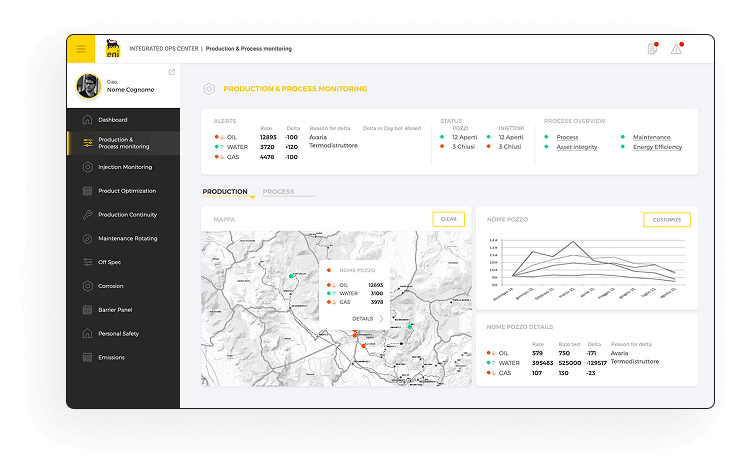Toggle the yellow hamburger menu
The height and width of the screenshot is (475, 749).
tap(81, 49)
